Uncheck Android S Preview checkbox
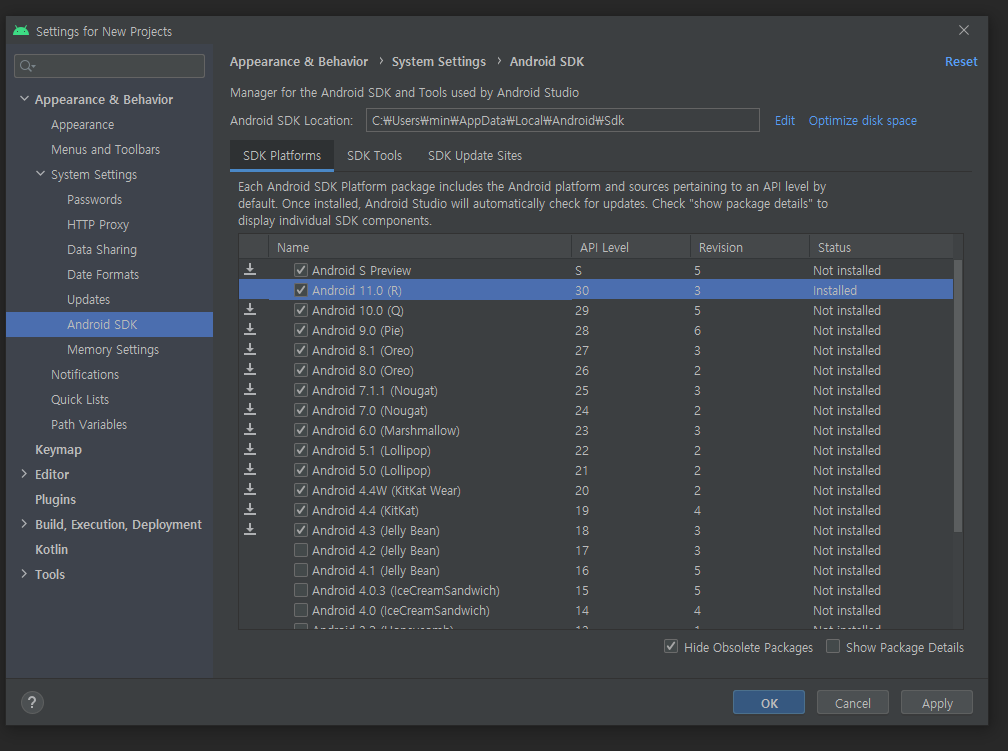Viewport: 1008px width, 751px height. point(300,270)
